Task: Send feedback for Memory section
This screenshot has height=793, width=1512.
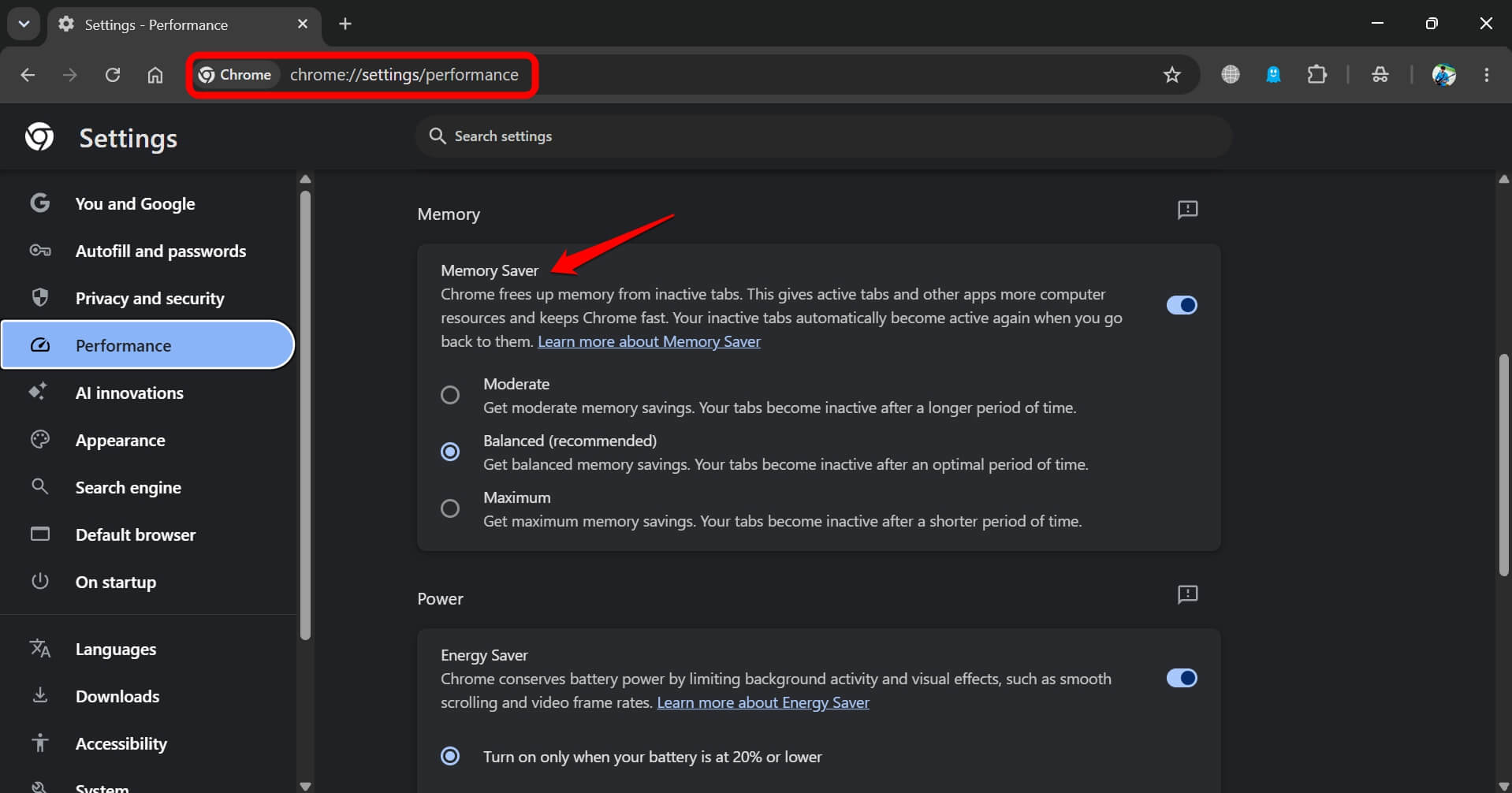Action: click(1187, 210)
